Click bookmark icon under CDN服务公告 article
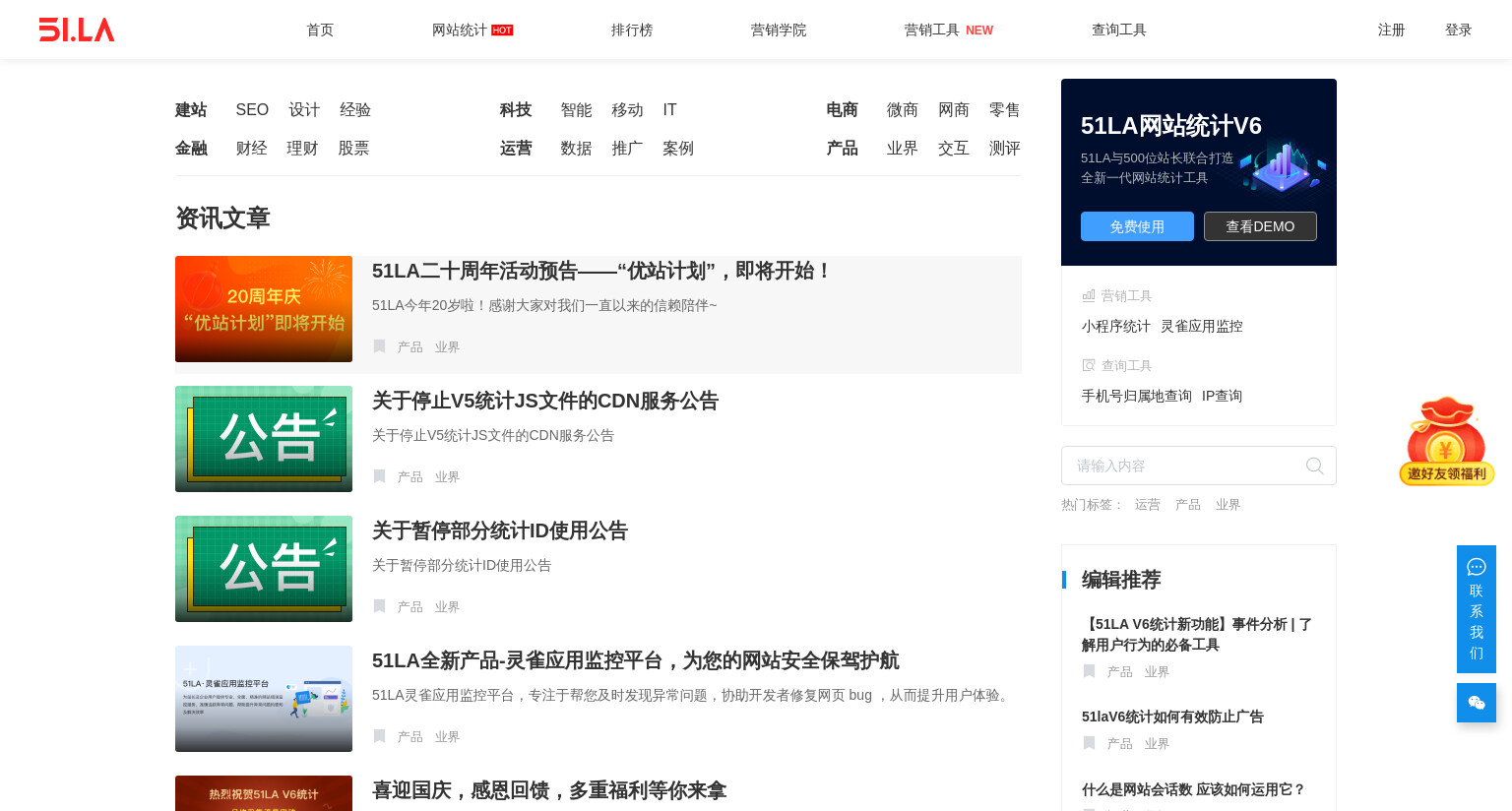The height and width of the screenshot is (811, 1512). point(379,476)
